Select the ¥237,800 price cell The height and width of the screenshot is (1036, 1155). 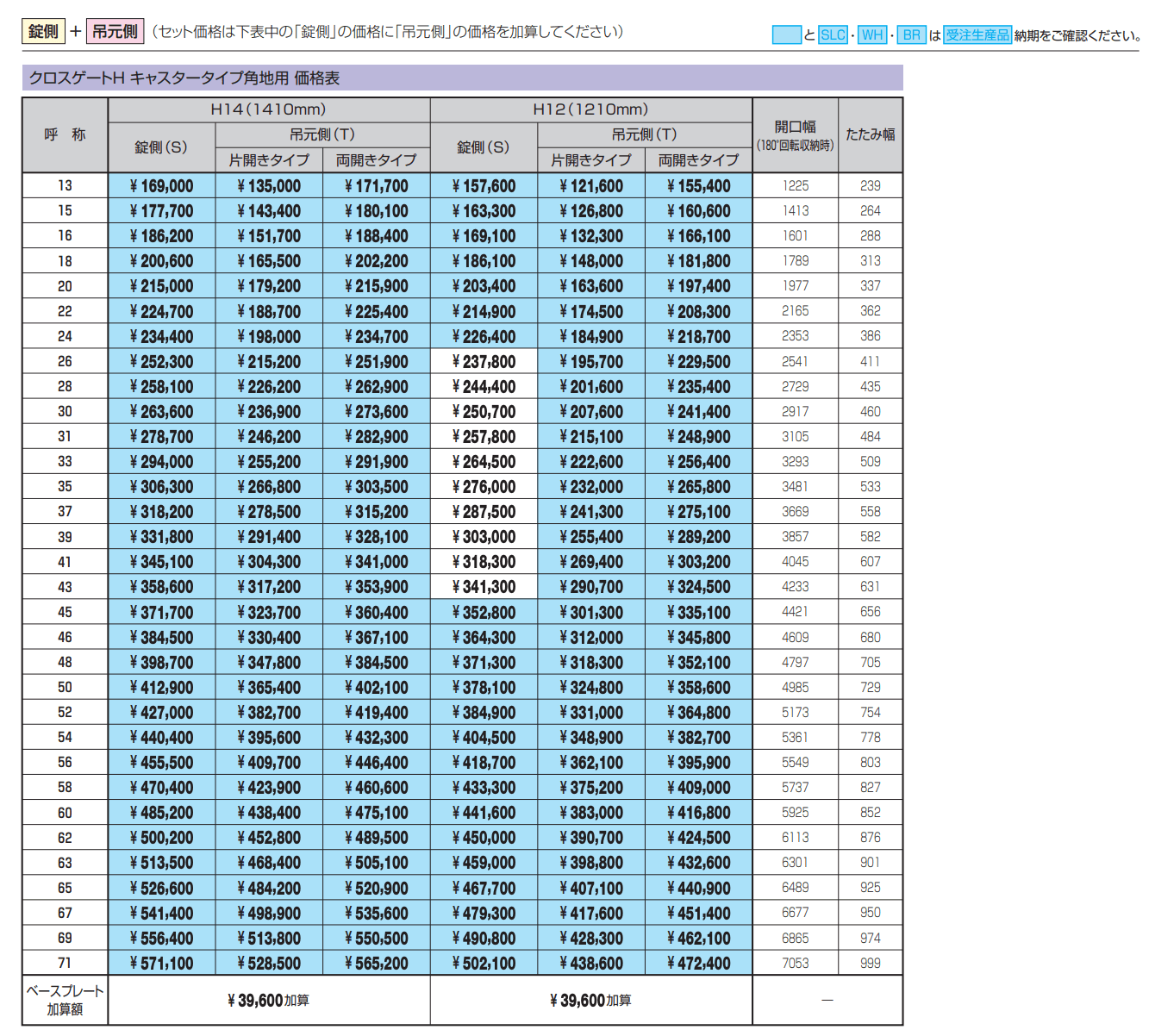(484, 362)
